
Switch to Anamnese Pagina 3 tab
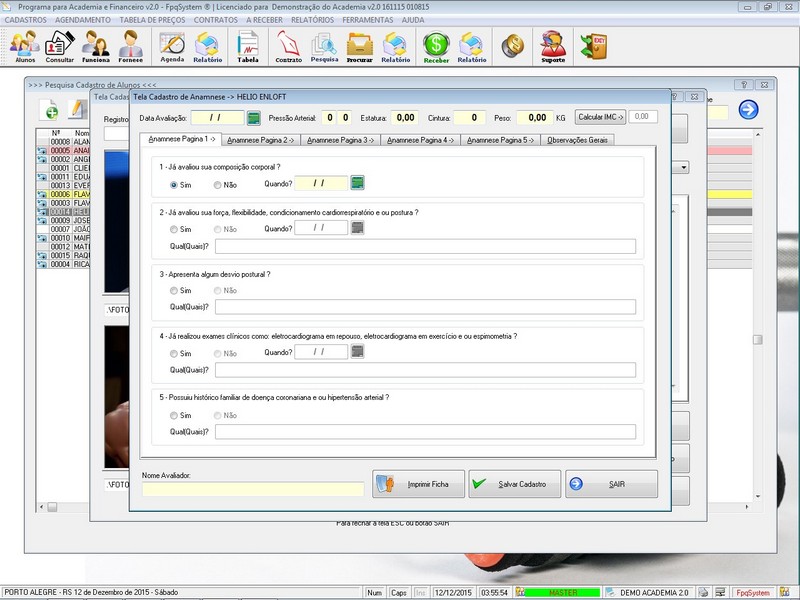(340, 140)
